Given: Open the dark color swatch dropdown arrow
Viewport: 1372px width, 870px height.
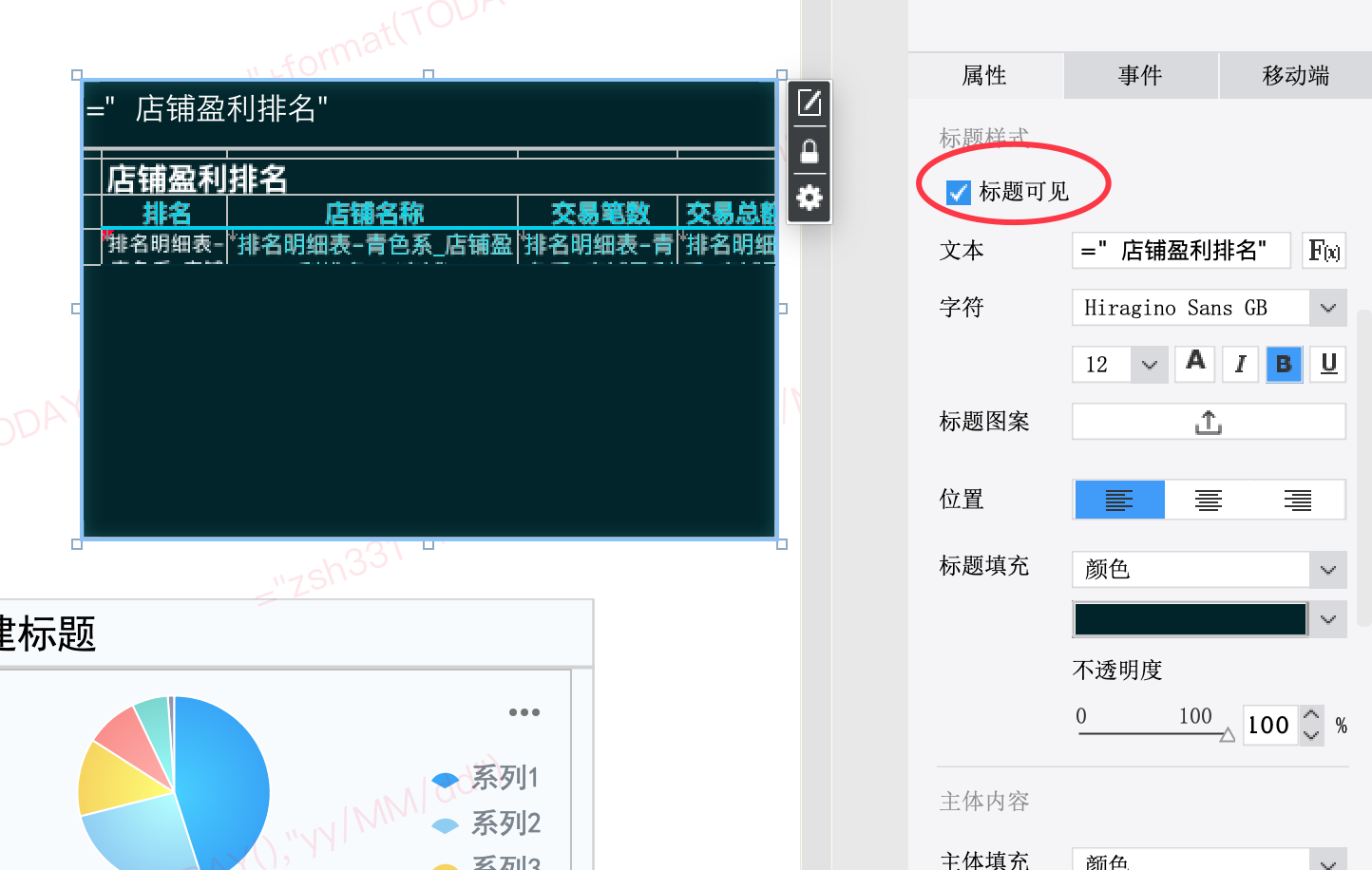Looking at the screenshot, I should 1328,619.
